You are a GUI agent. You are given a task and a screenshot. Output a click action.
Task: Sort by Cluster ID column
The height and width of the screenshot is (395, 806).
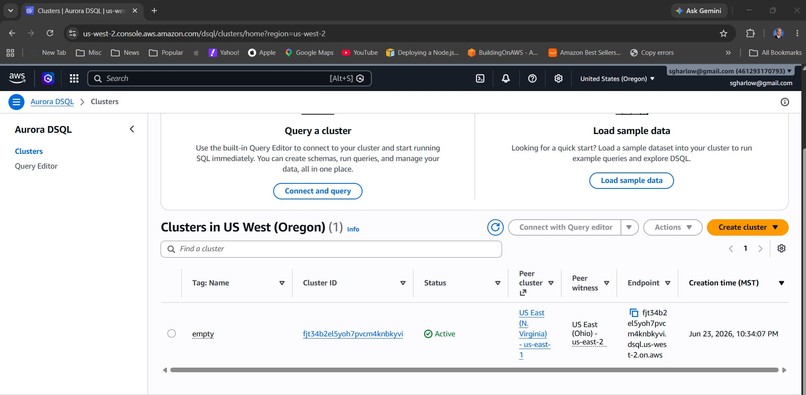pos(402,283)
